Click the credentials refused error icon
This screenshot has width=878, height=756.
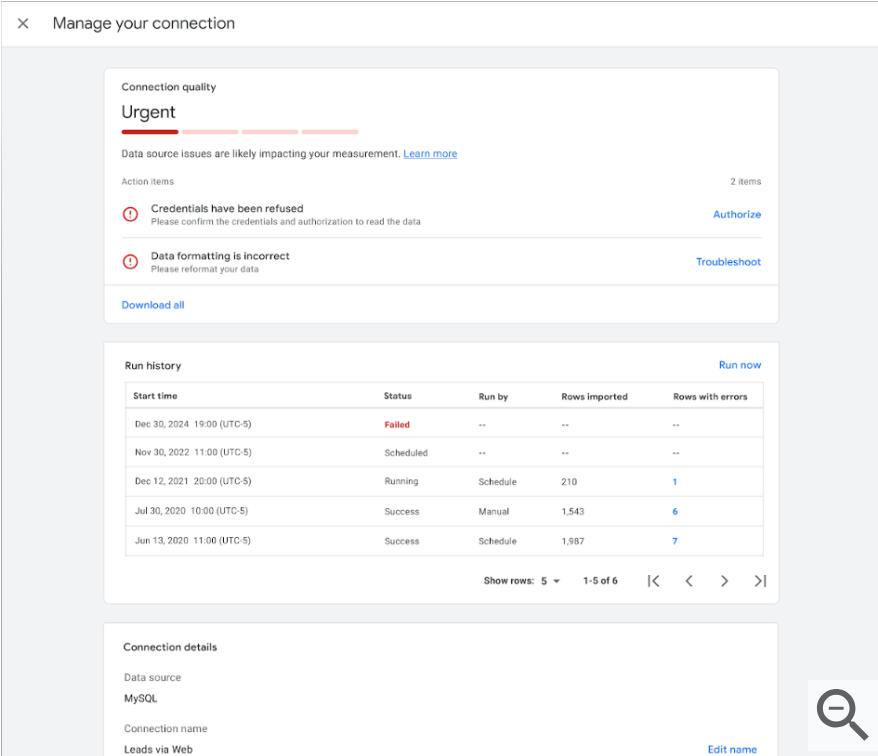pos(130,214)
